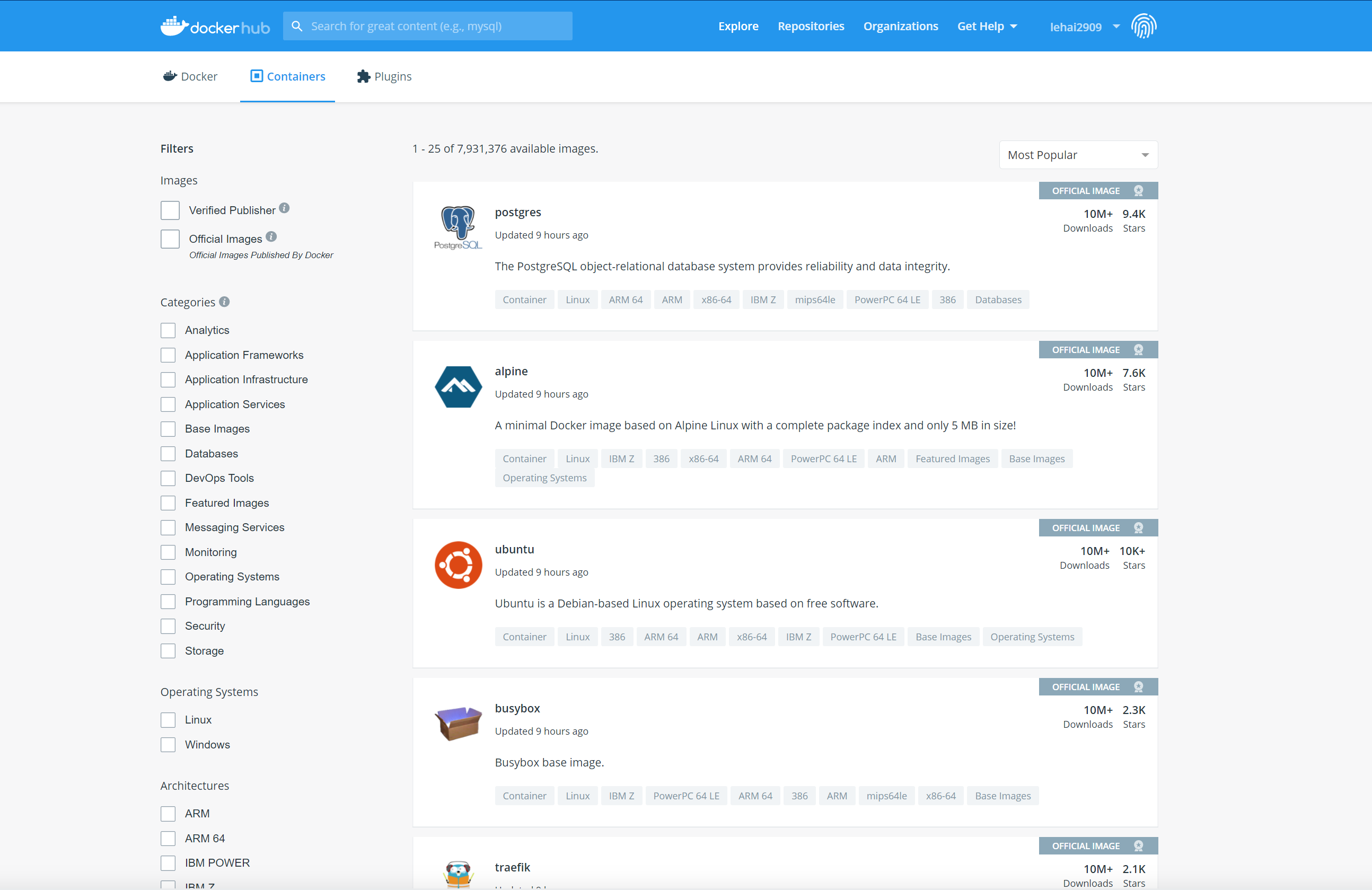Check the Application Frameworks category

click(x=168, y=355)
